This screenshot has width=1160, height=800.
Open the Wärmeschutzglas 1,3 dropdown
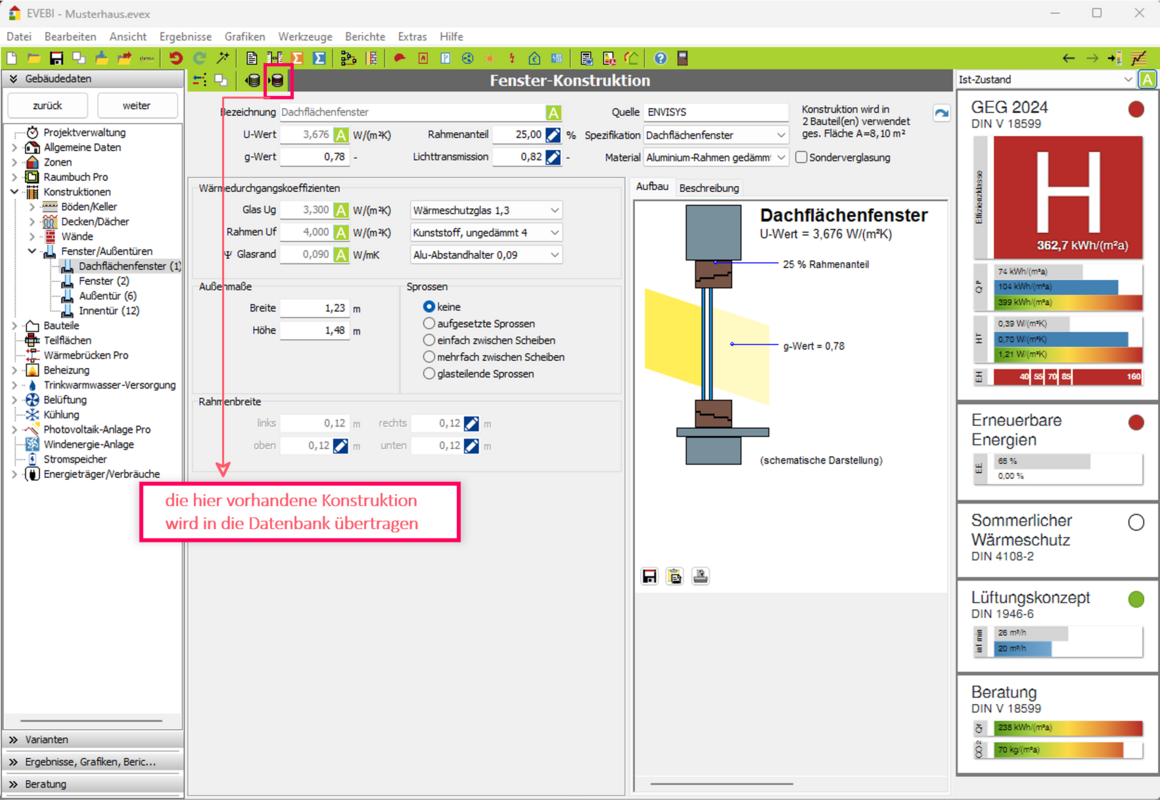[x=486, y=210]
